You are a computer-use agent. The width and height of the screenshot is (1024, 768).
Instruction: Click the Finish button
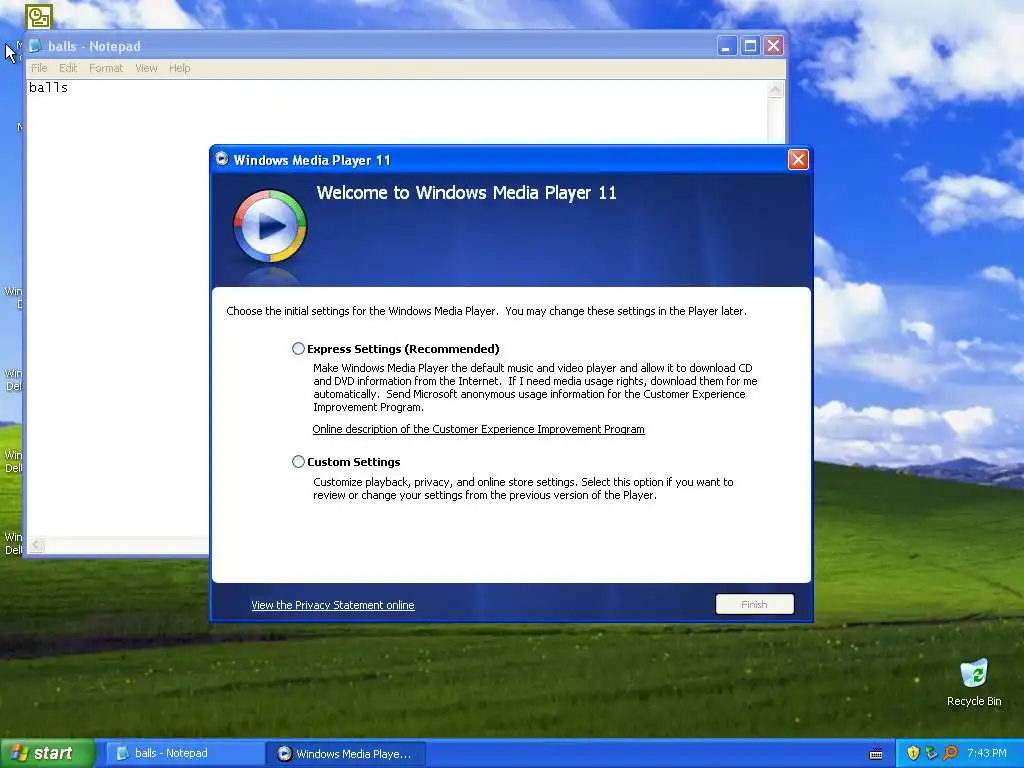click(x=754, y=604)
